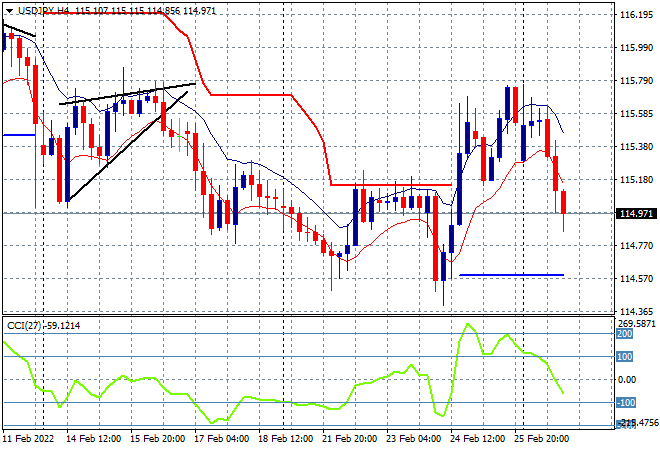Select the red stepped line plateau near 116.195
Screen dimensions: 660x450
click(x=103, y=13)
